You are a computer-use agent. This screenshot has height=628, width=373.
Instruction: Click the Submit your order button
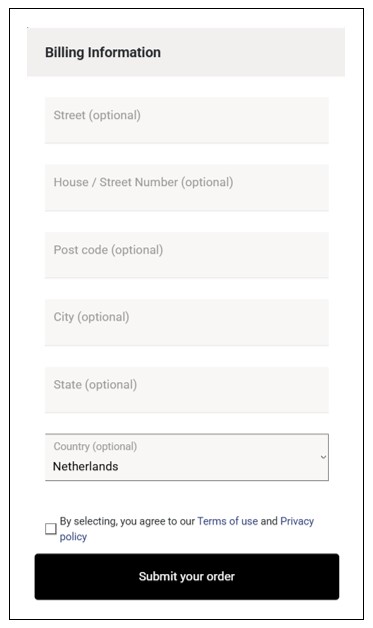coord(187,577)
